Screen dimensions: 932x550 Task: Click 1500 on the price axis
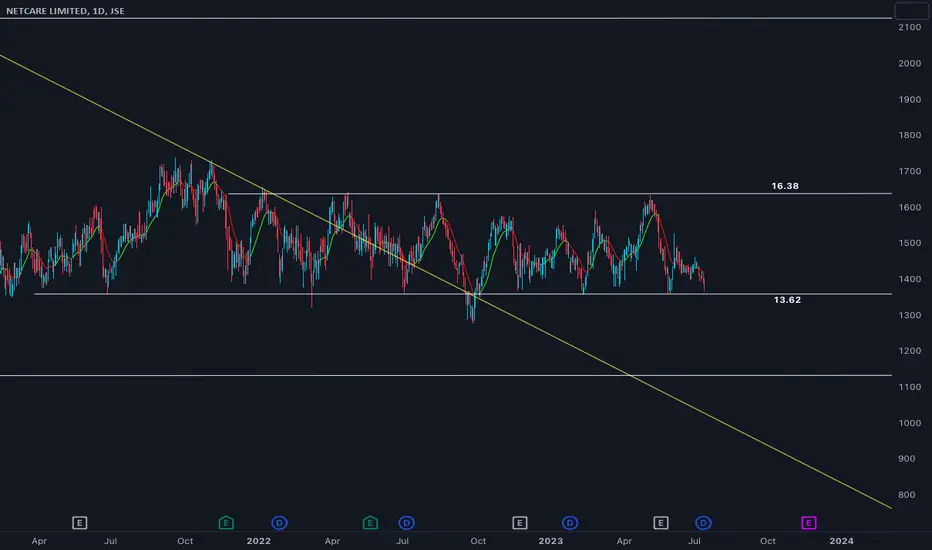[x=909, y=243]
